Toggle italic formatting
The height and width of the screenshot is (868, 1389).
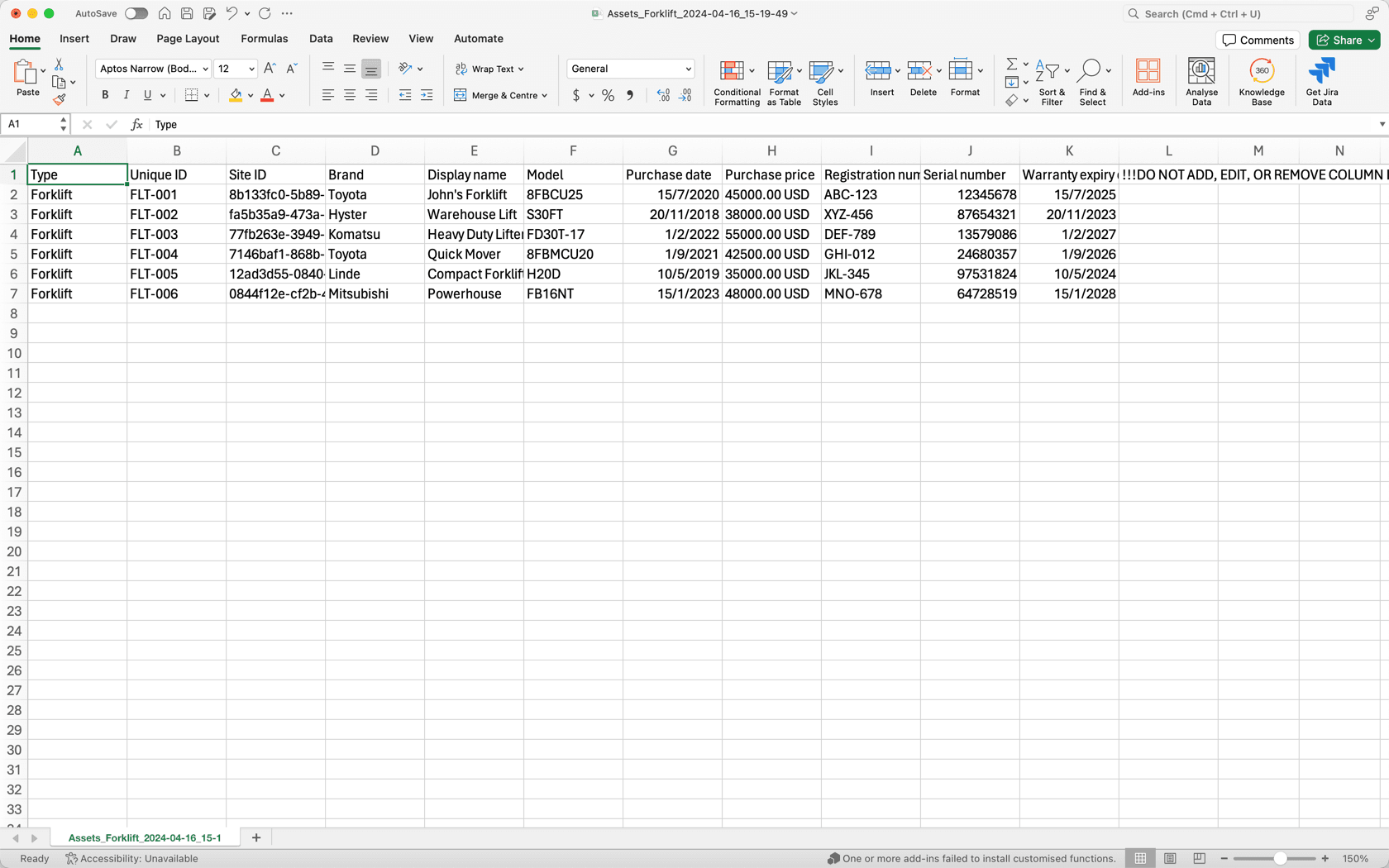click(126, 95)
